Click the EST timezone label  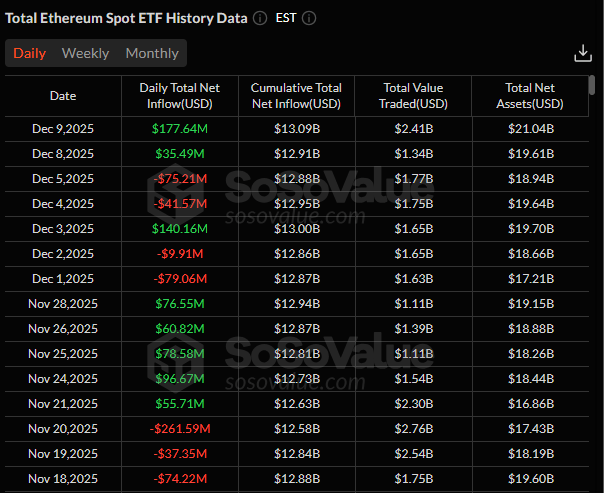coord(286,18)
